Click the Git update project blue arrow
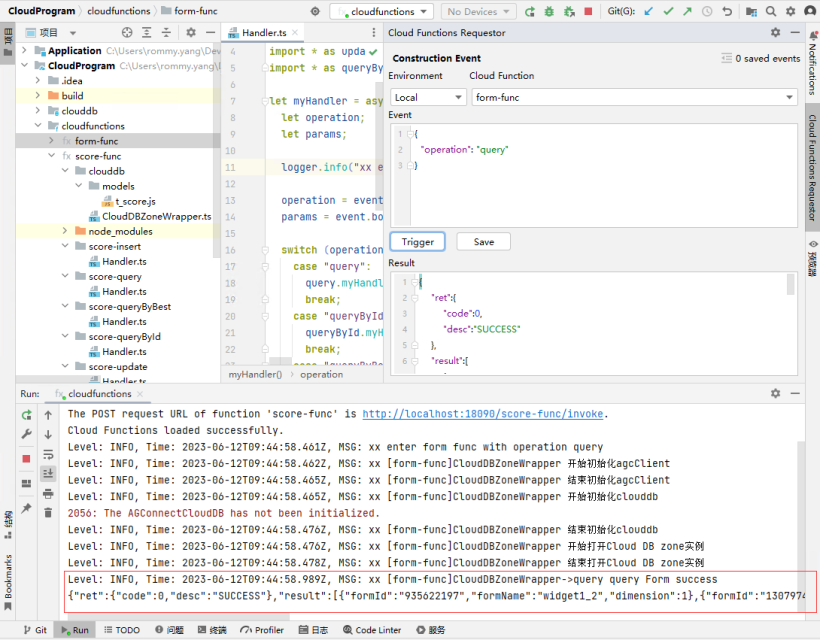820x640 pixels. [x=648, y=11]
